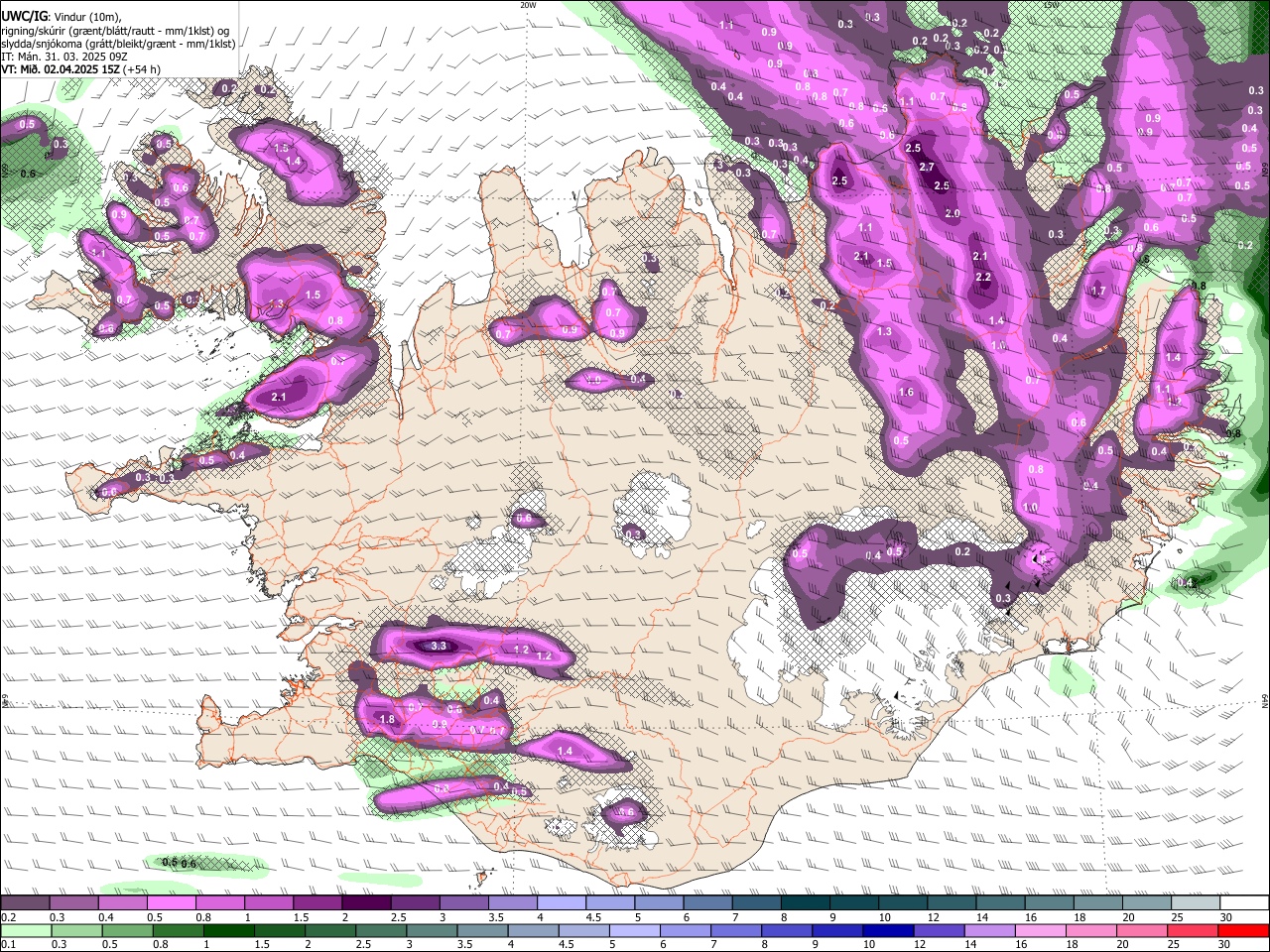1270x952 pixels.
Task: Pick the steel-blue 6 swatch in the top legend row
Action: tap(708, 903)
